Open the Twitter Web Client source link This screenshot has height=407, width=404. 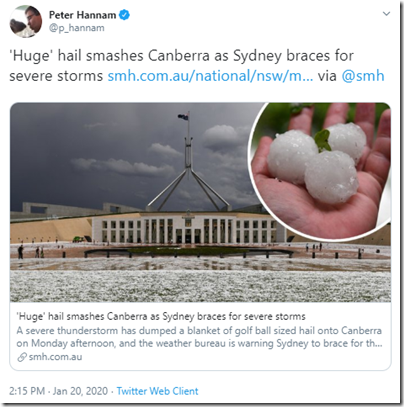[157, 391]
